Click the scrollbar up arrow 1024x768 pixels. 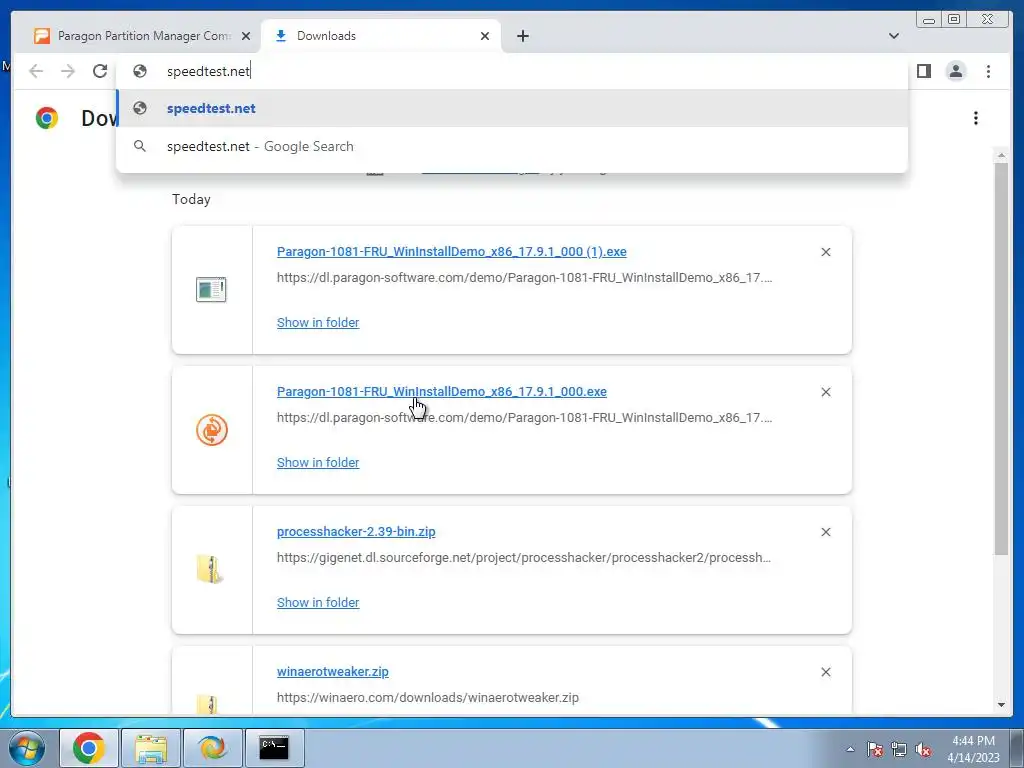[1001, 155]
